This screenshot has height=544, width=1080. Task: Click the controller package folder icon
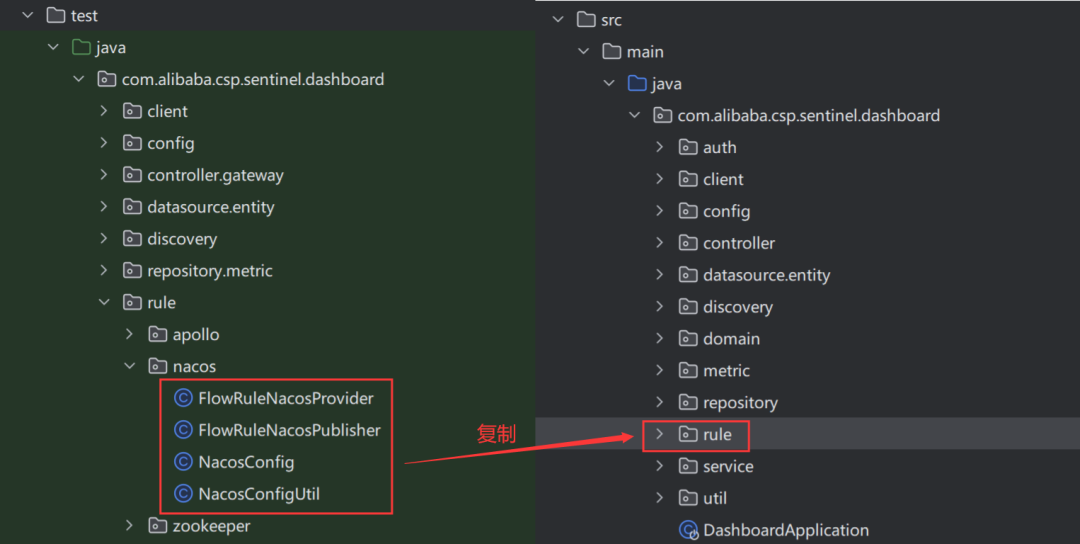[688, 242]
